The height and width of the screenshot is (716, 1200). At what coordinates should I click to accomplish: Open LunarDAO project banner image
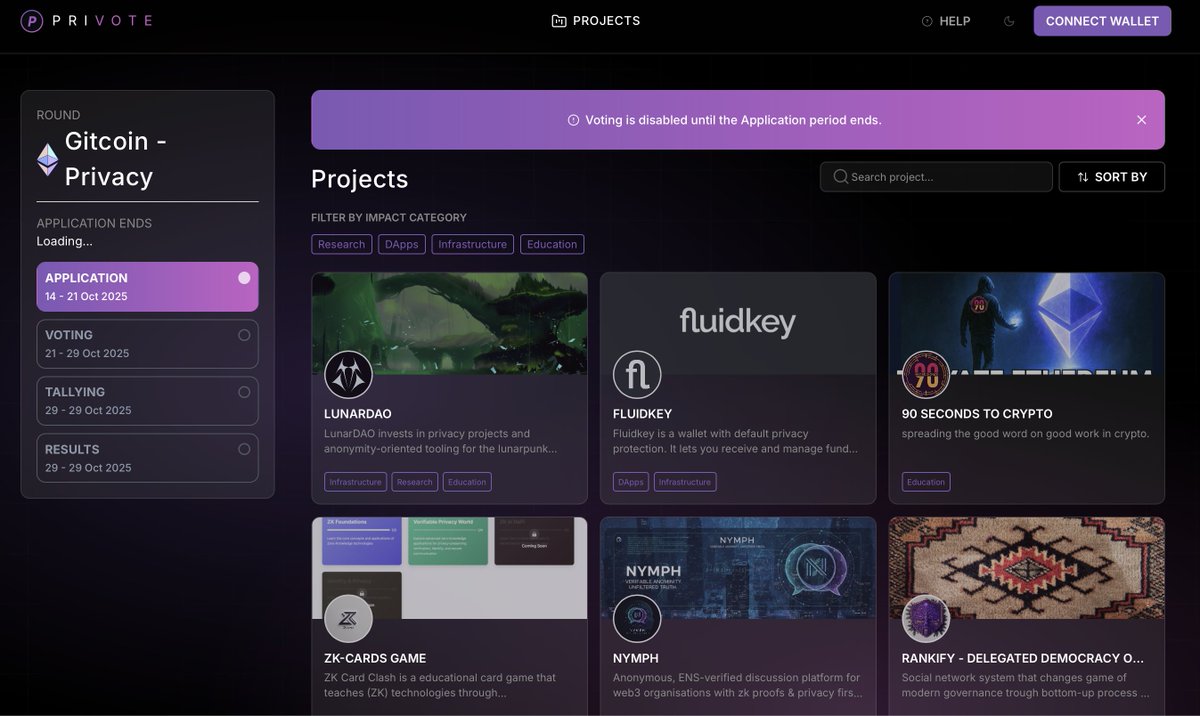pos(449,323)
